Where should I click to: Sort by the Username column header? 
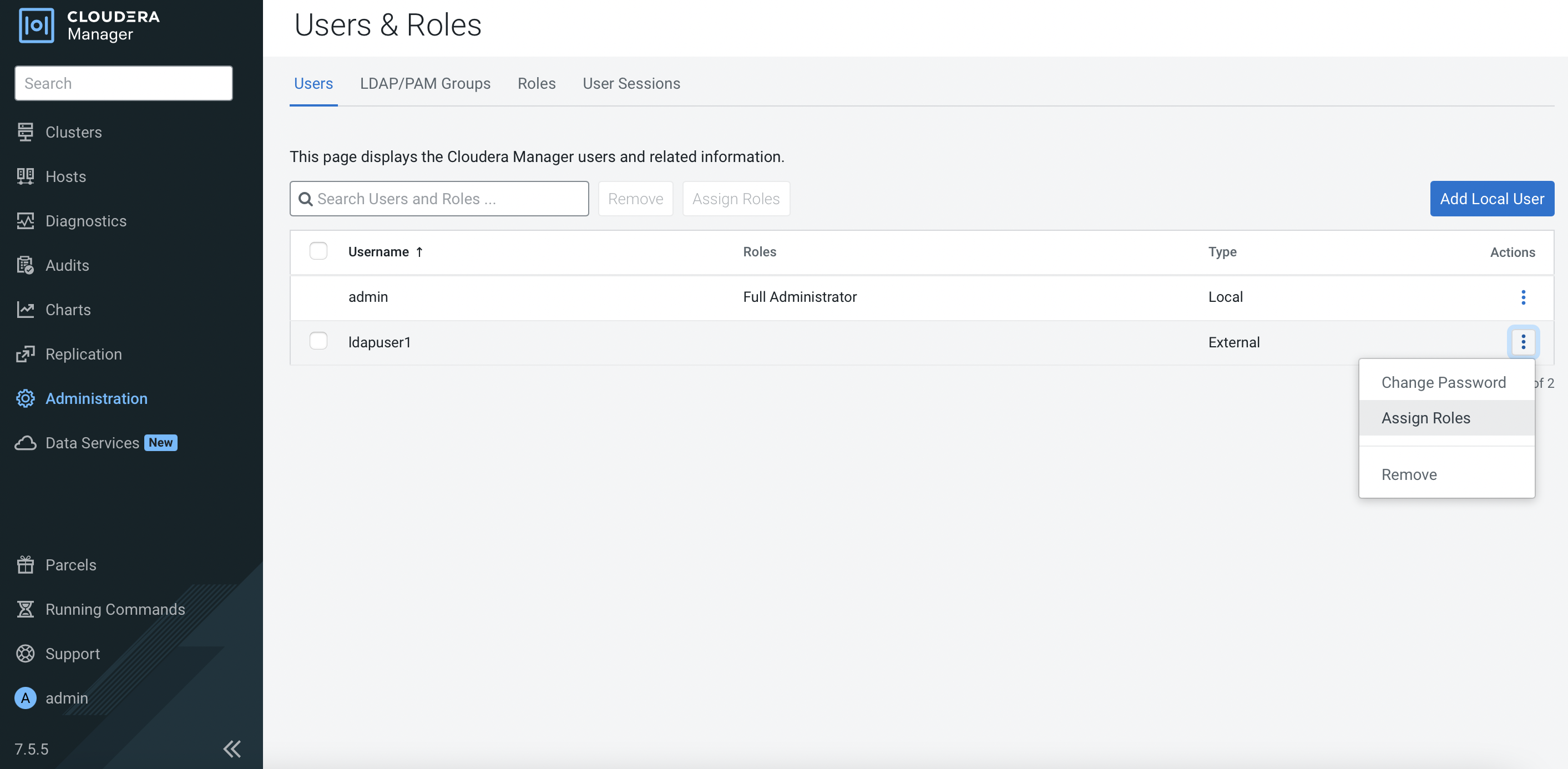[378, 252]
